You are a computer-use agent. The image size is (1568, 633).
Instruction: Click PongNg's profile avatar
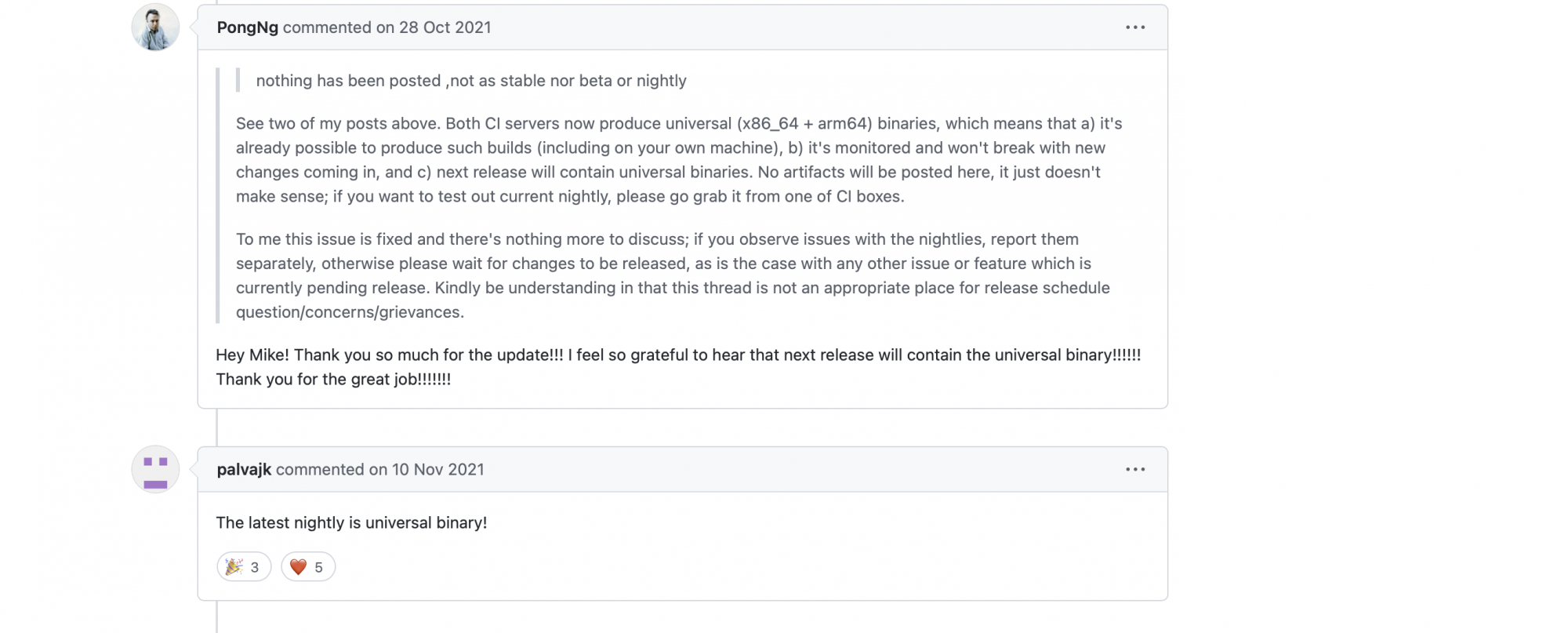click(155, 27)
